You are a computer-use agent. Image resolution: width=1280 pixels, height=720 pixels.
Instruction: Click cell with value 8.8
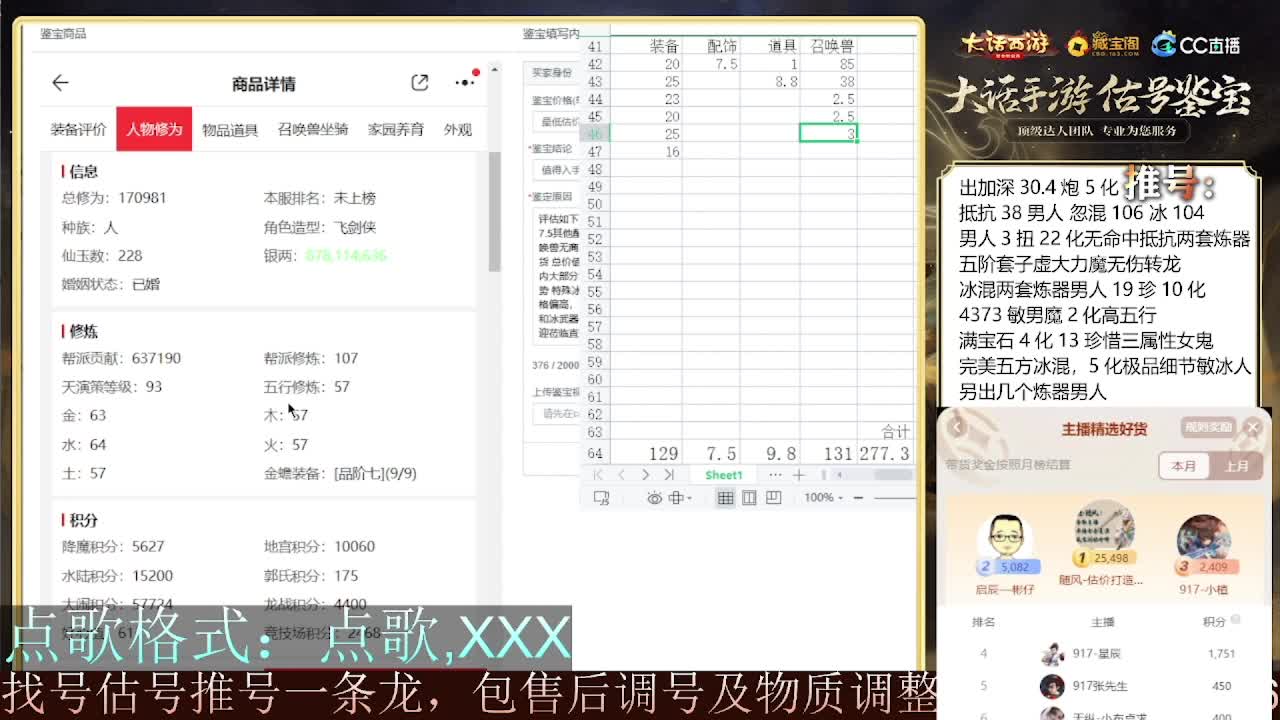(x=769, y=81)
